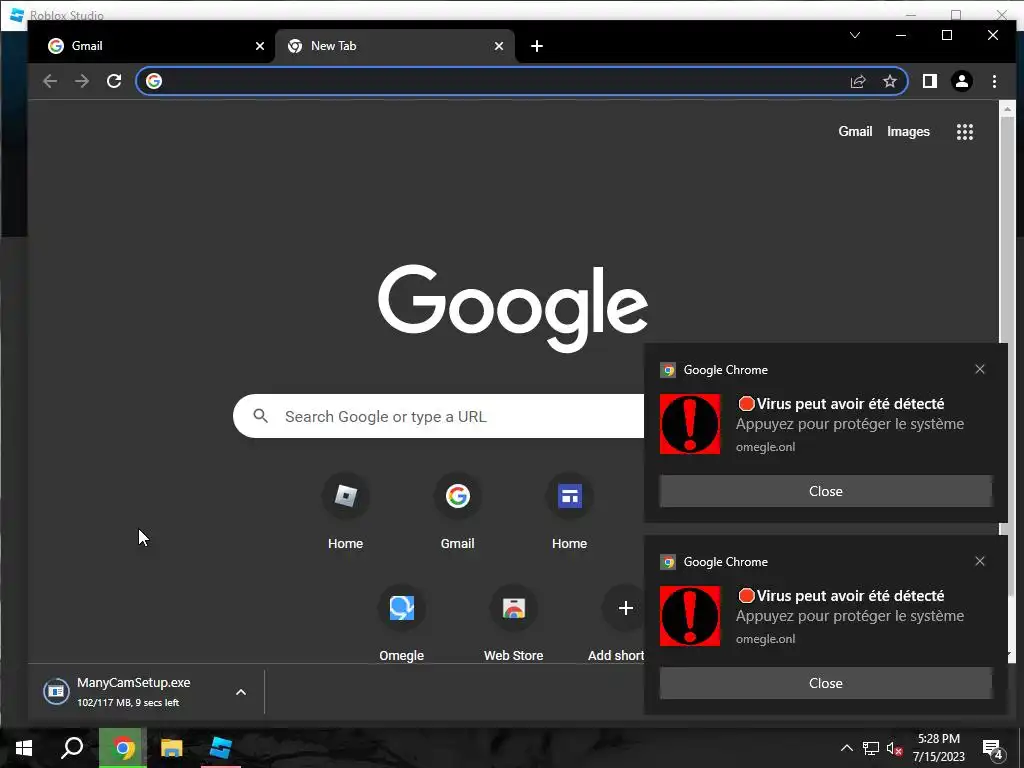
Task: Close the Gmail tab
Action: pyautogui.click(x=260, y=46)
